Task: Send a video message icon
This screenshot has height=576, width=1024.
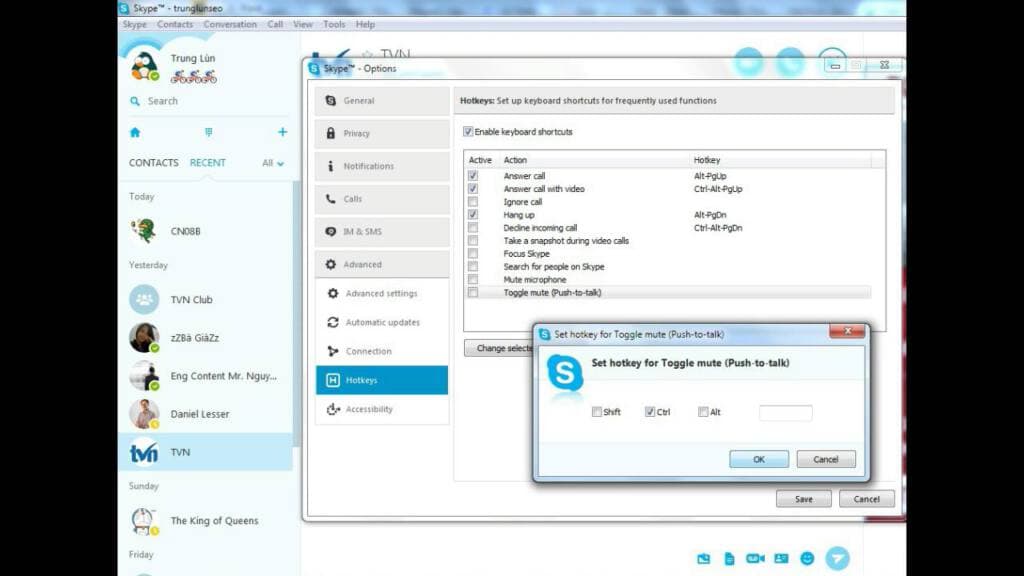Action: [x=755, y=558]
